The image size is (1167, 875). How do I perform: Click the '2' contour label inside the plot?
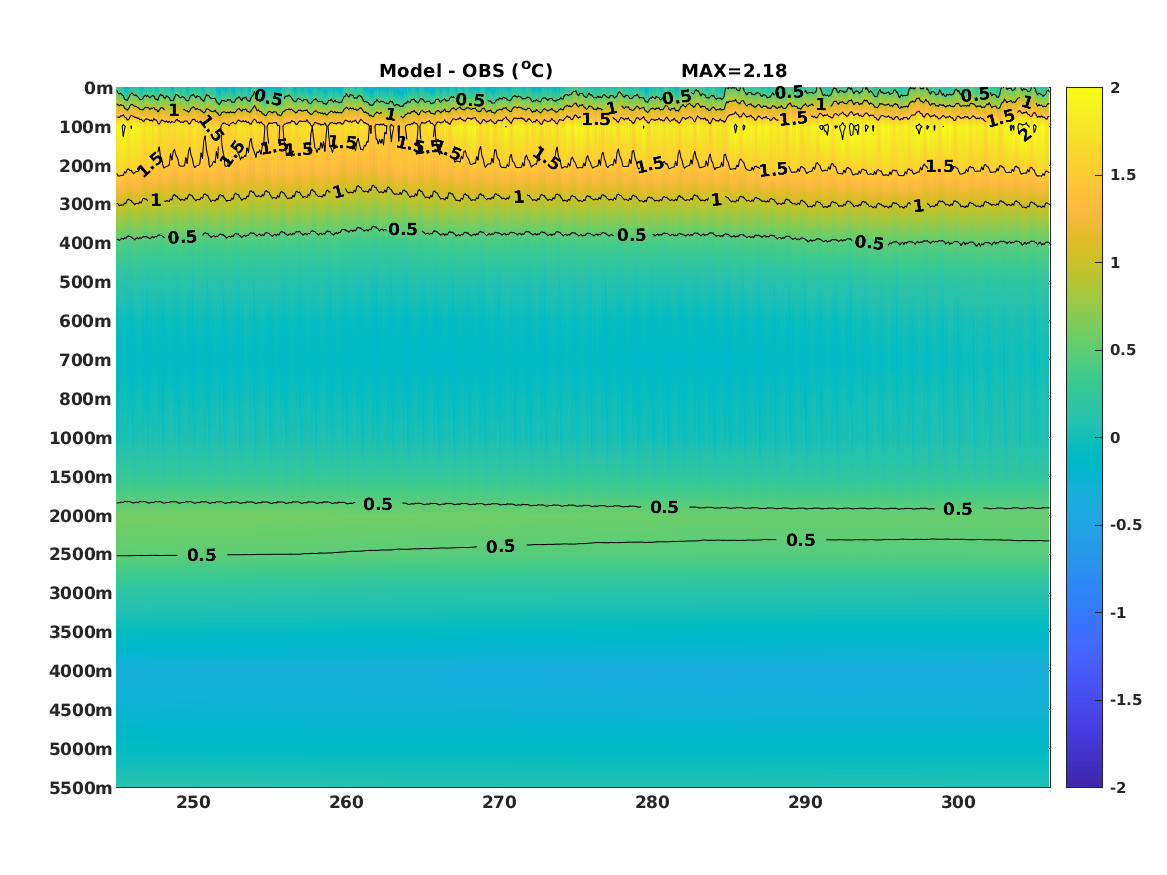[1026, 135]
